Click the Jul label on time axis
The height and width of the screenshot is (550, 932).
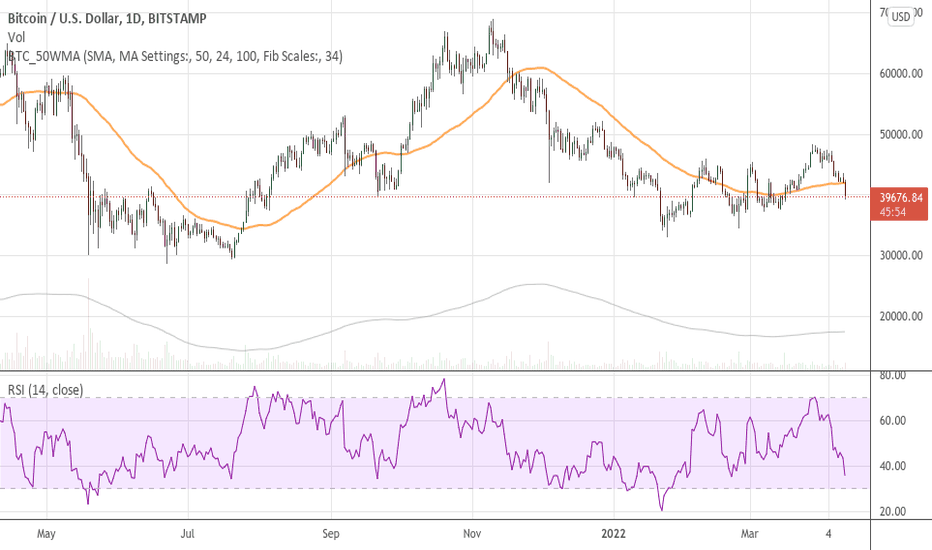click(190, 535)
